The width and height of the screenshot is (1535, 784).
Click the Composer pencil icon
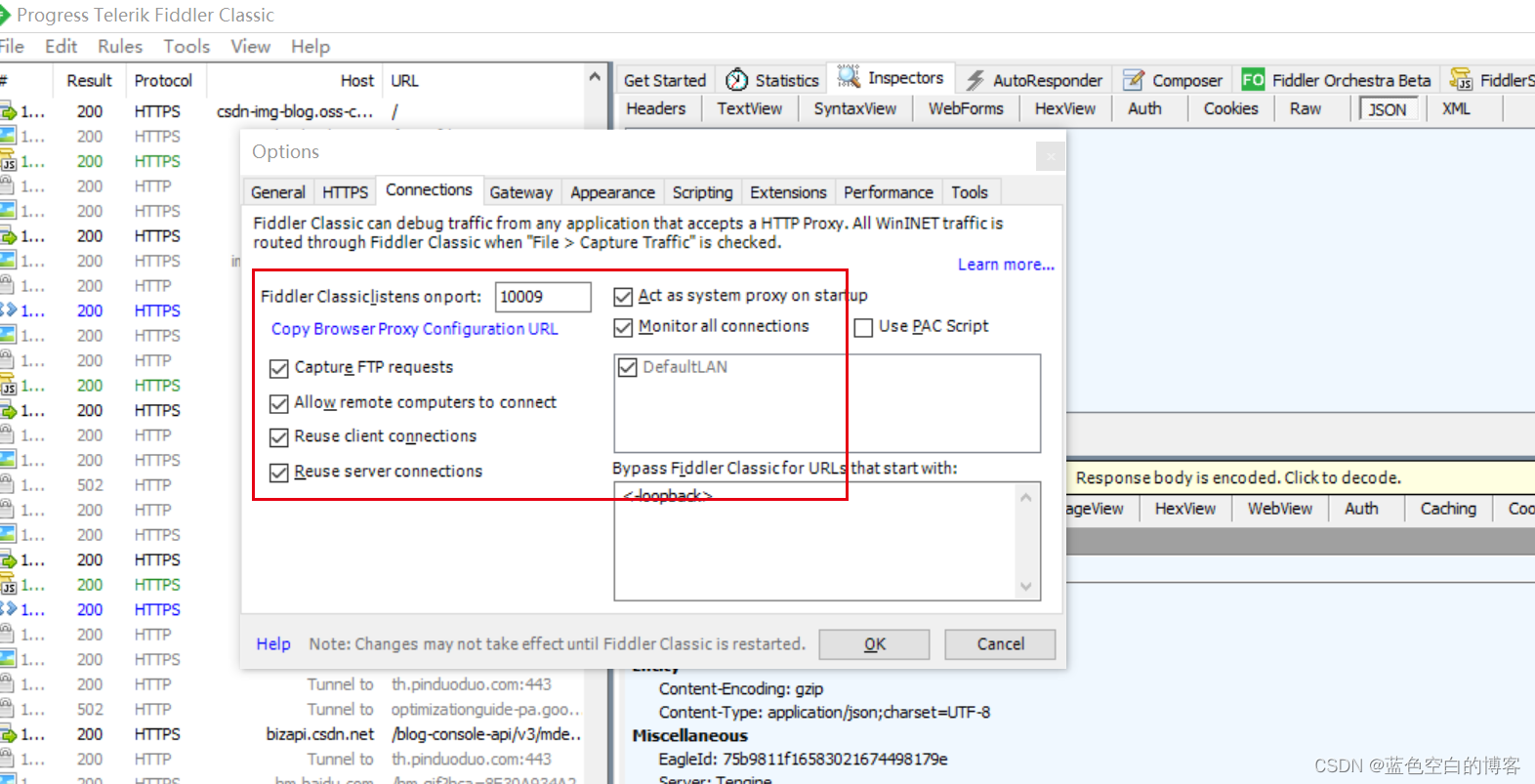coord(1134,80)
